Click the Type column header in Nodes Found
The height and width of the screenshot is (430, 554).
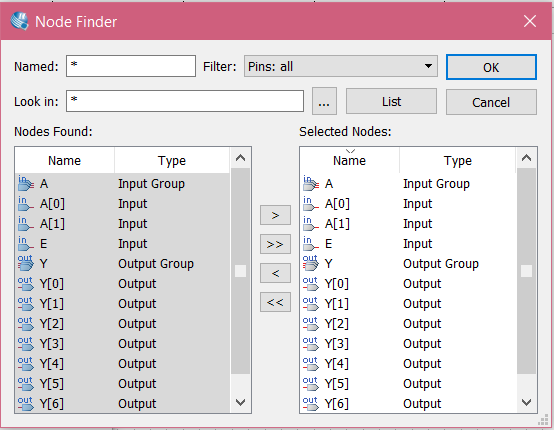172,160
